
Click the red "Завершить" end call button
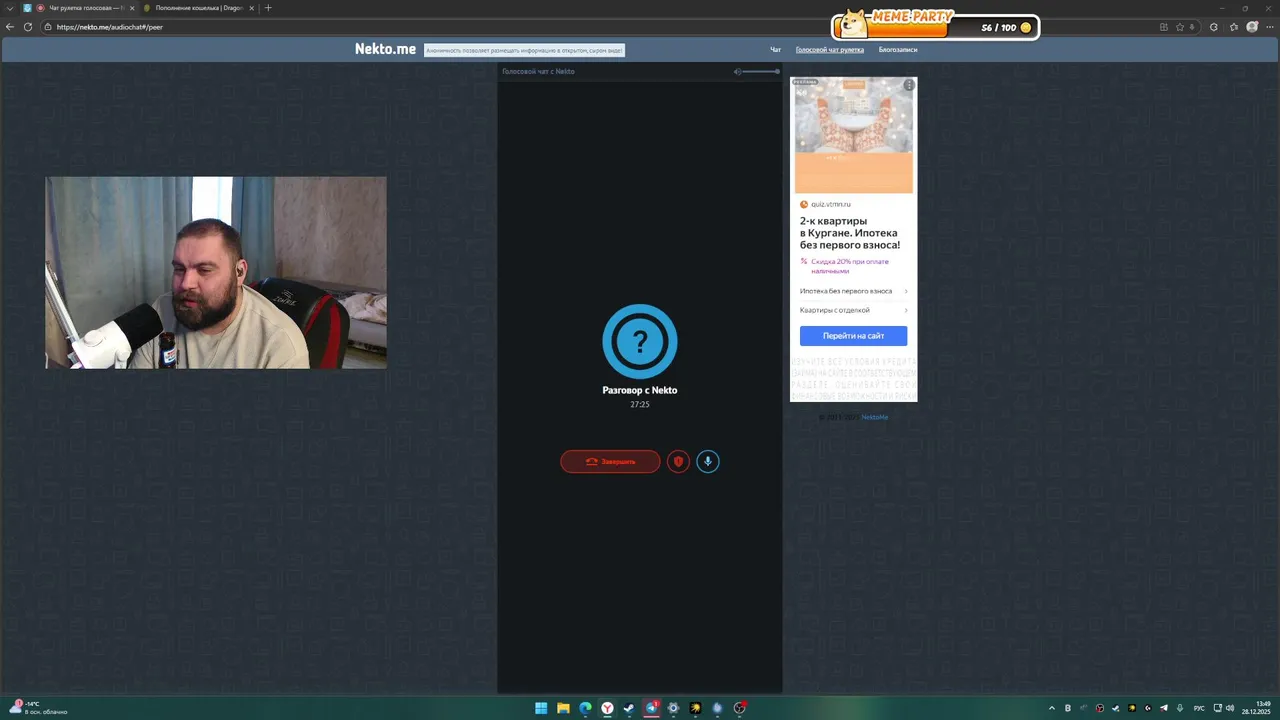610,461
